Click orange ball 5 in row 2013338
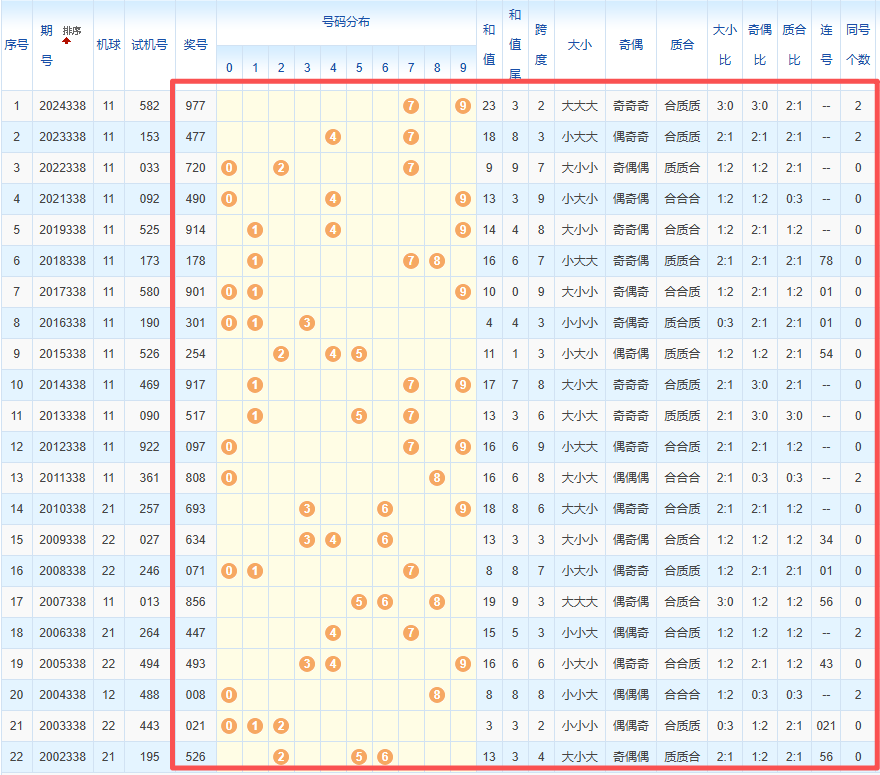 [x=359, y=415]
